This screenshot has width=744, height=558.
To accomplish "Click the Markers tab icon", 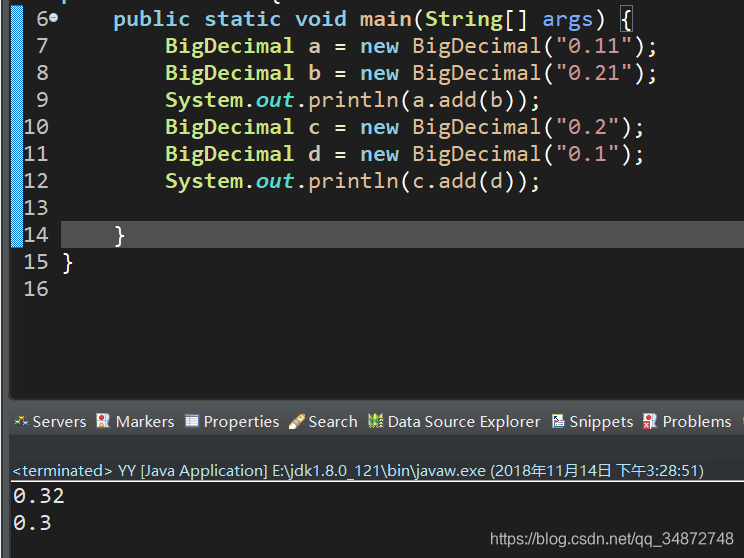I will coord(103,421).
